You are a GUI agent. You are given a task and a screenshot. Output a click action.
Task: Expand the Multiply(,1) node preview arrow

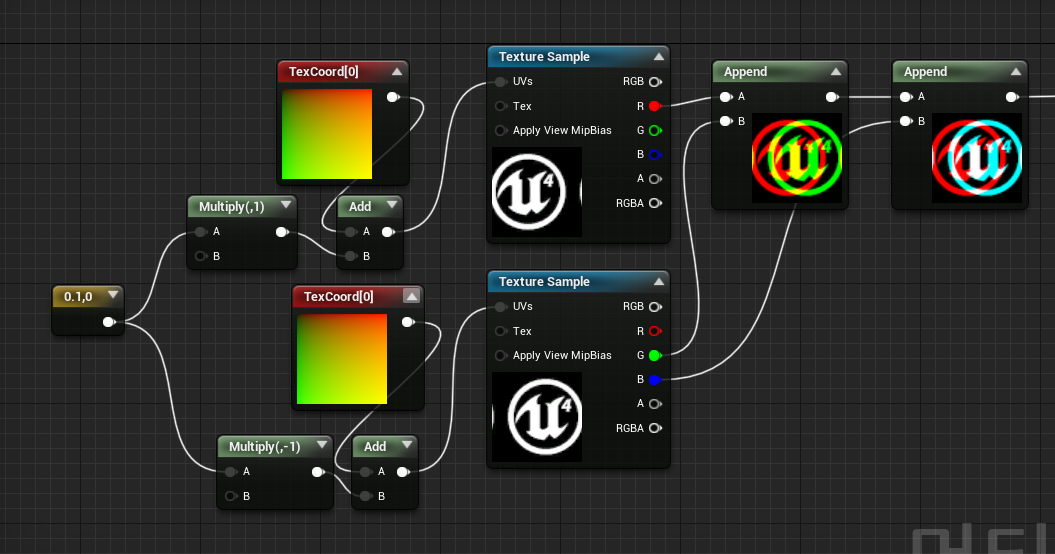(286, 205)
